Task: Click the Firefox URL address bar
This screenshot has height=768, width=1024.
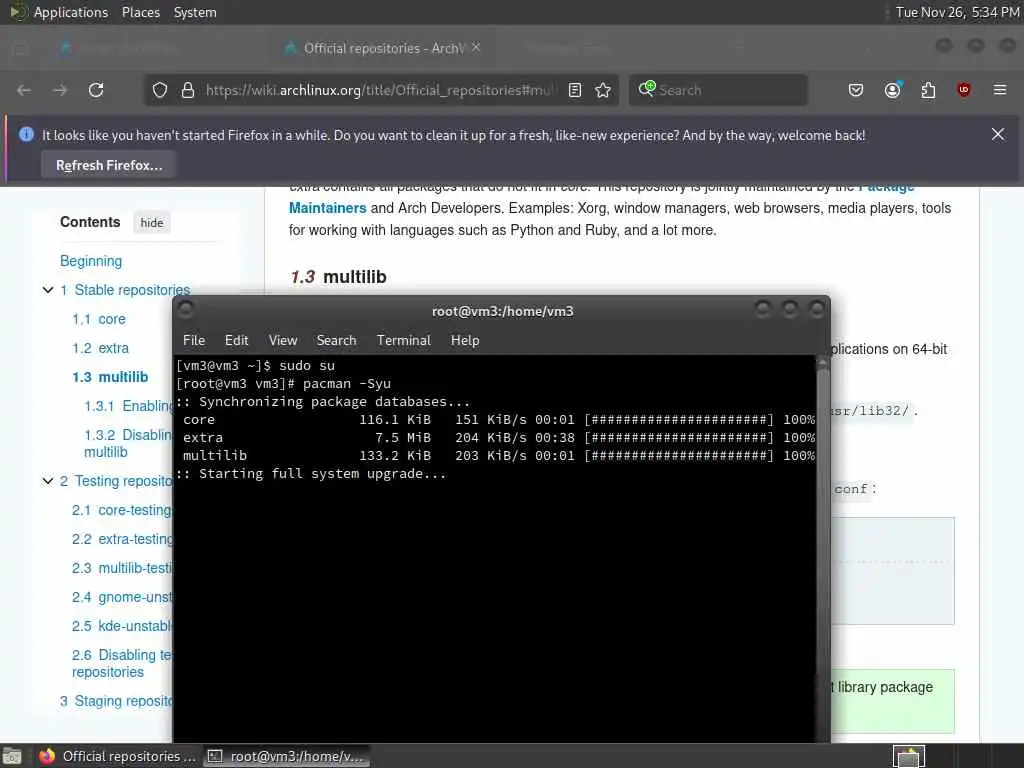Action: tap(379, 90)
